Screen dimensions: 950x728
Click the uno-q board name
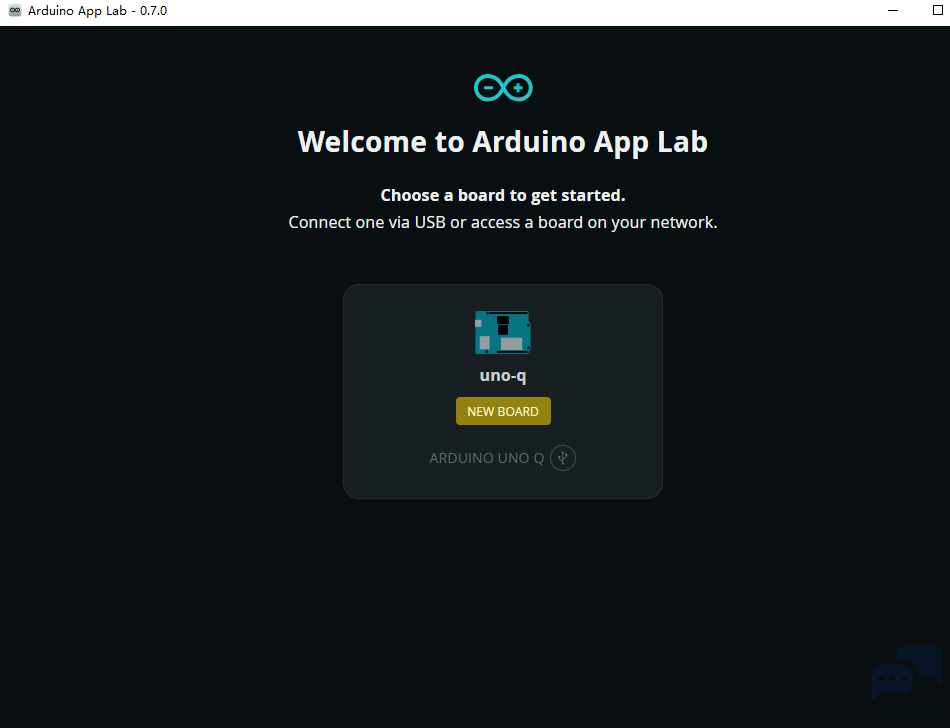click(x=503, y=376)
